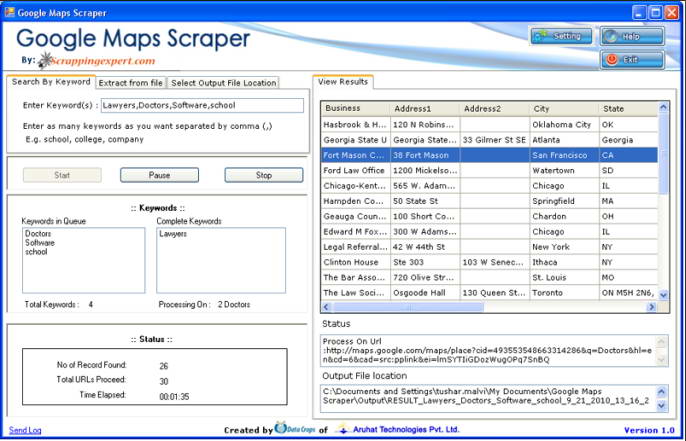Select the Ford Law Office row
The image size is (686, 441).
(489, 171)
